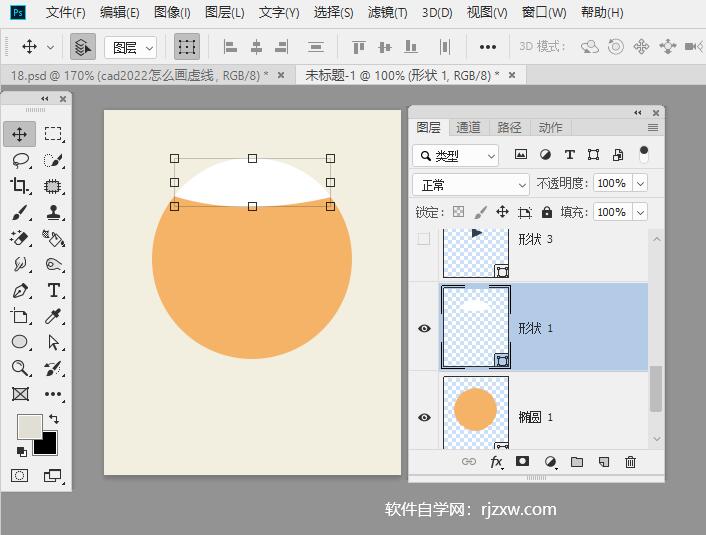The image size is (706, 535).
Task: Select the Path Selection arrow tool
Action: pos(53,342)
